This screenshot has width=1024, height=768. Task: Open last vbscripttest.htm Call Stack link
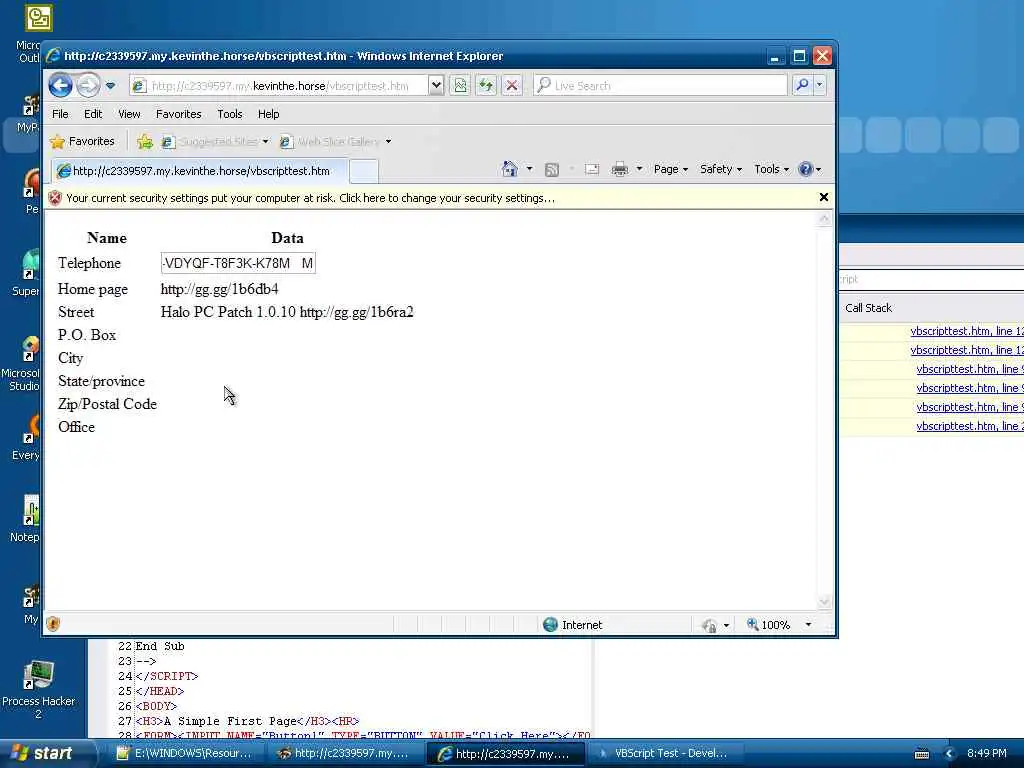coord(970,426)
